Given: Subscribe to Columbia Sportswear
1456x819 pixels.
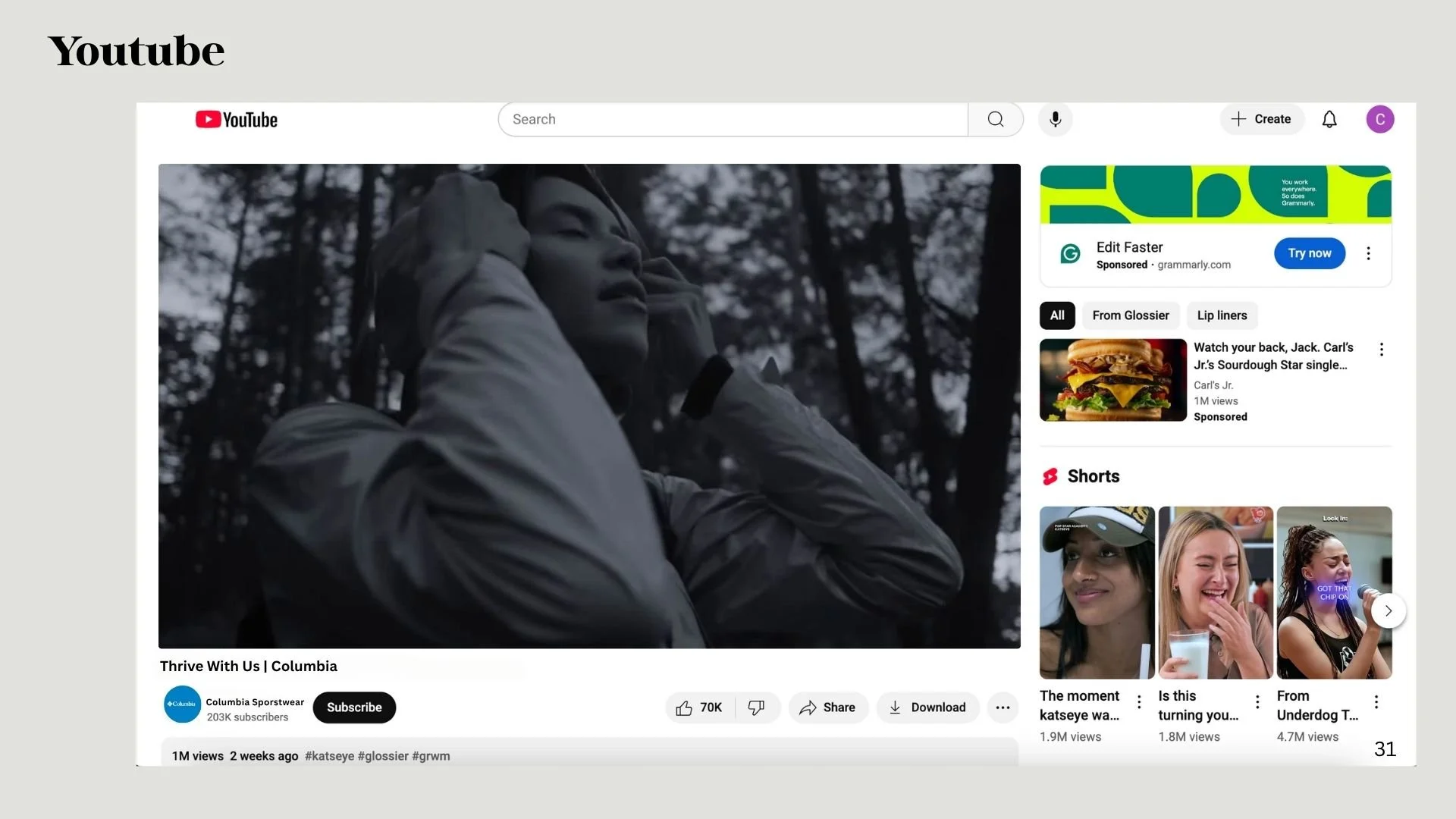Looking at the screenshot, I should click(x=354, y=708).
